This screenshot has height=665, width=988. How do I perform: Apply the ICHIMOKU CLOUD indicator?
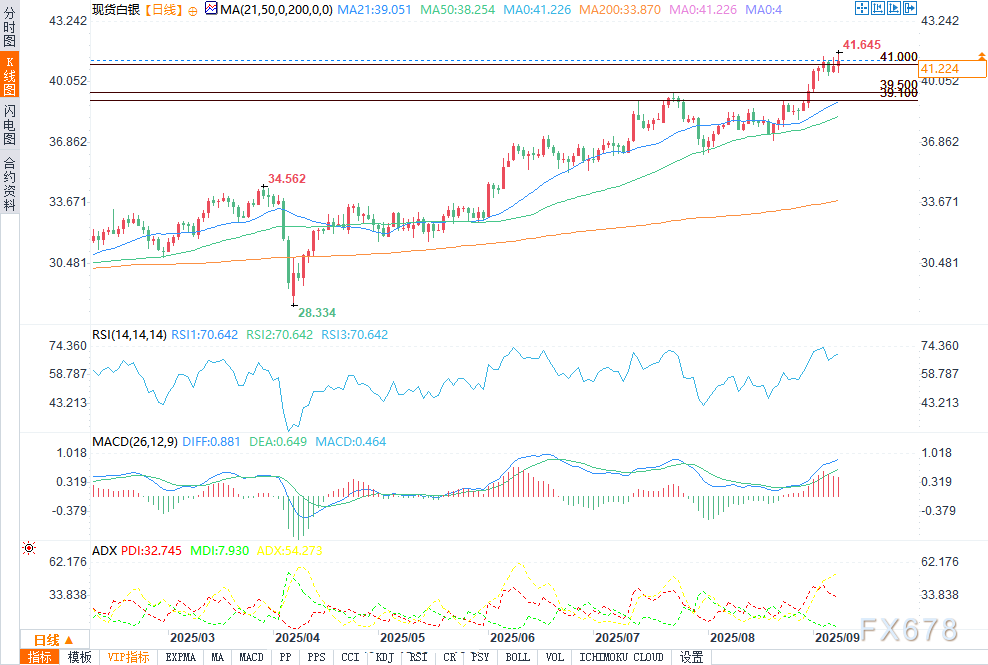621,657
